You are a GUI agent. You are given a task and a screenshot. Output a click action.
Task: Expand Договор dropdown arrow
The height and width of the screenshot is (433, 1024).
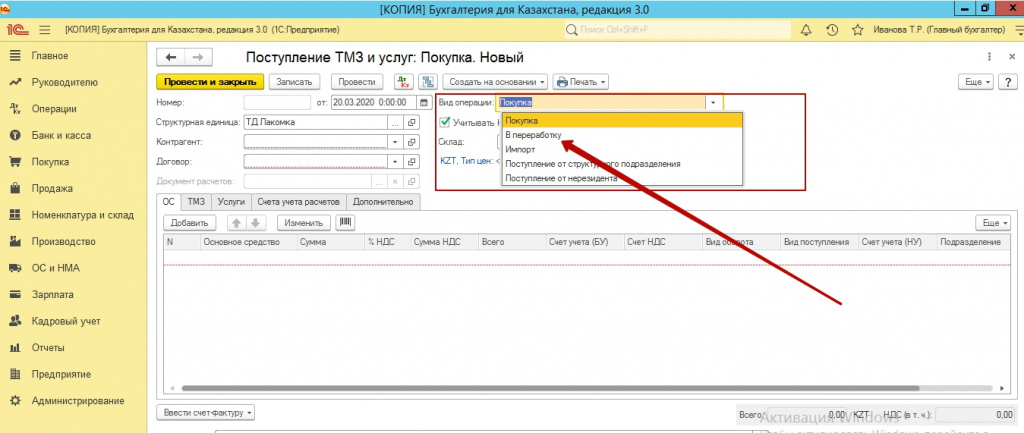(395, 161)
